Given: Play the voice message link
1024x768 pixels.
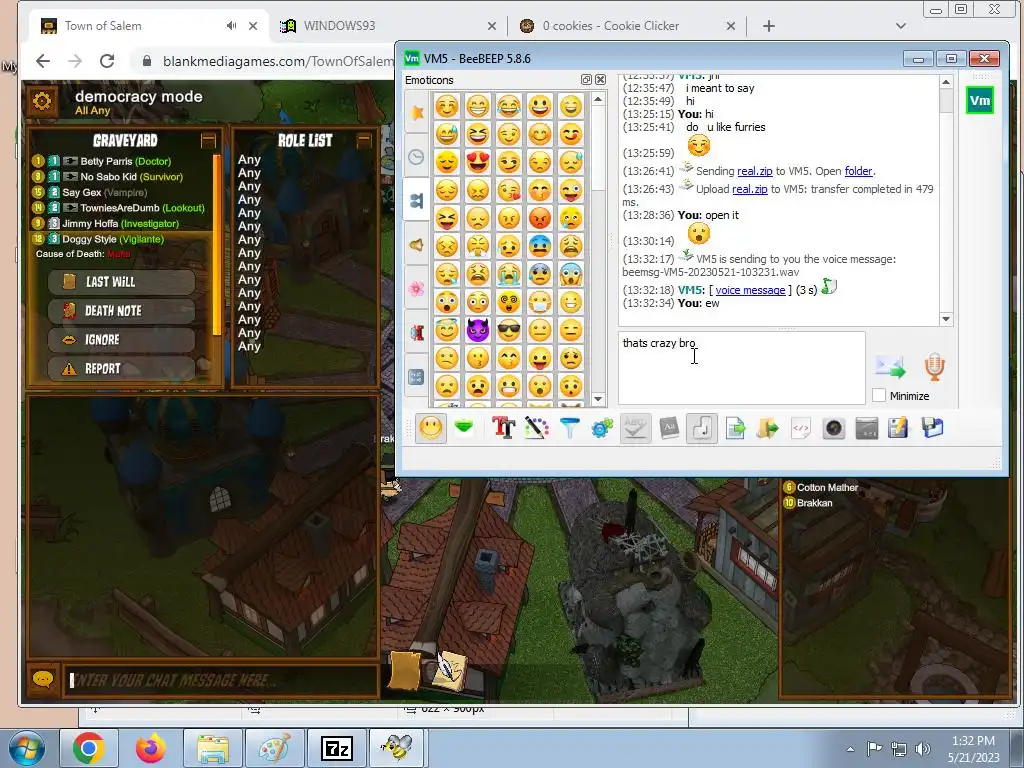Looking at the screenshot, I should coord(750,290).
